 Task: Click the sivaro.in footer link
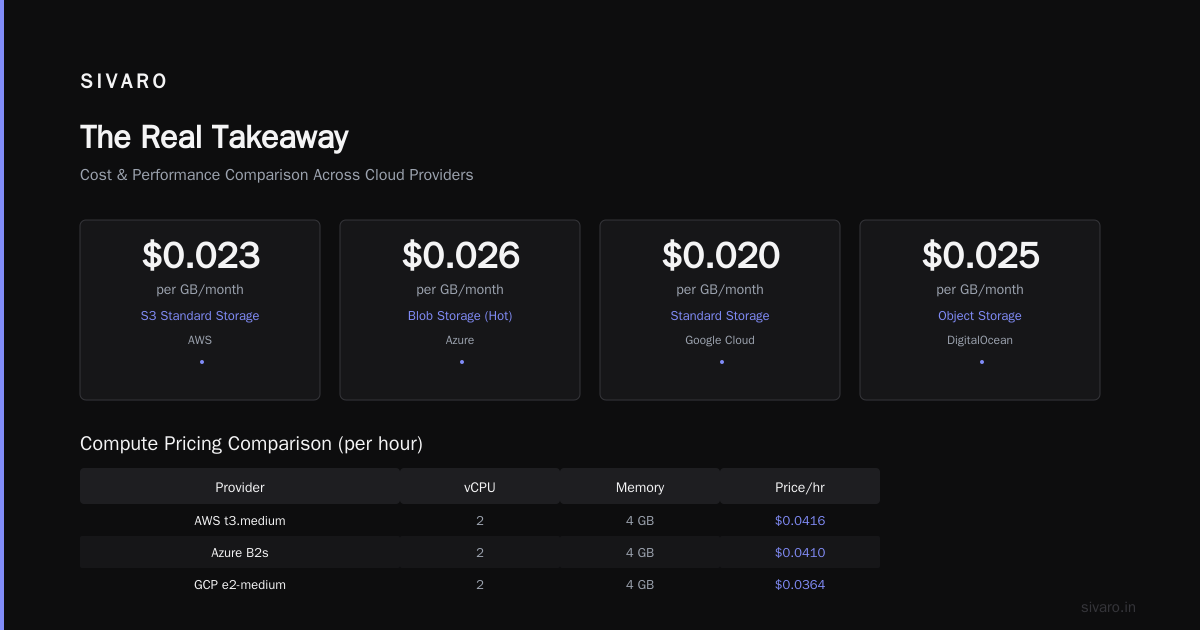point(1108,607)
